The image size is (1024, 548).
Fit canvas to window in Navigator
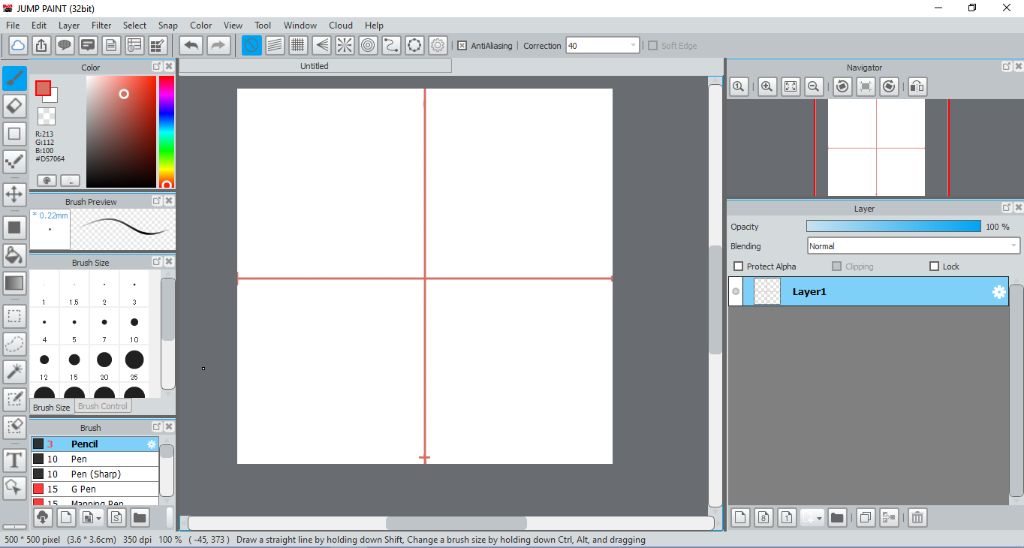click(x=790, y=86)
